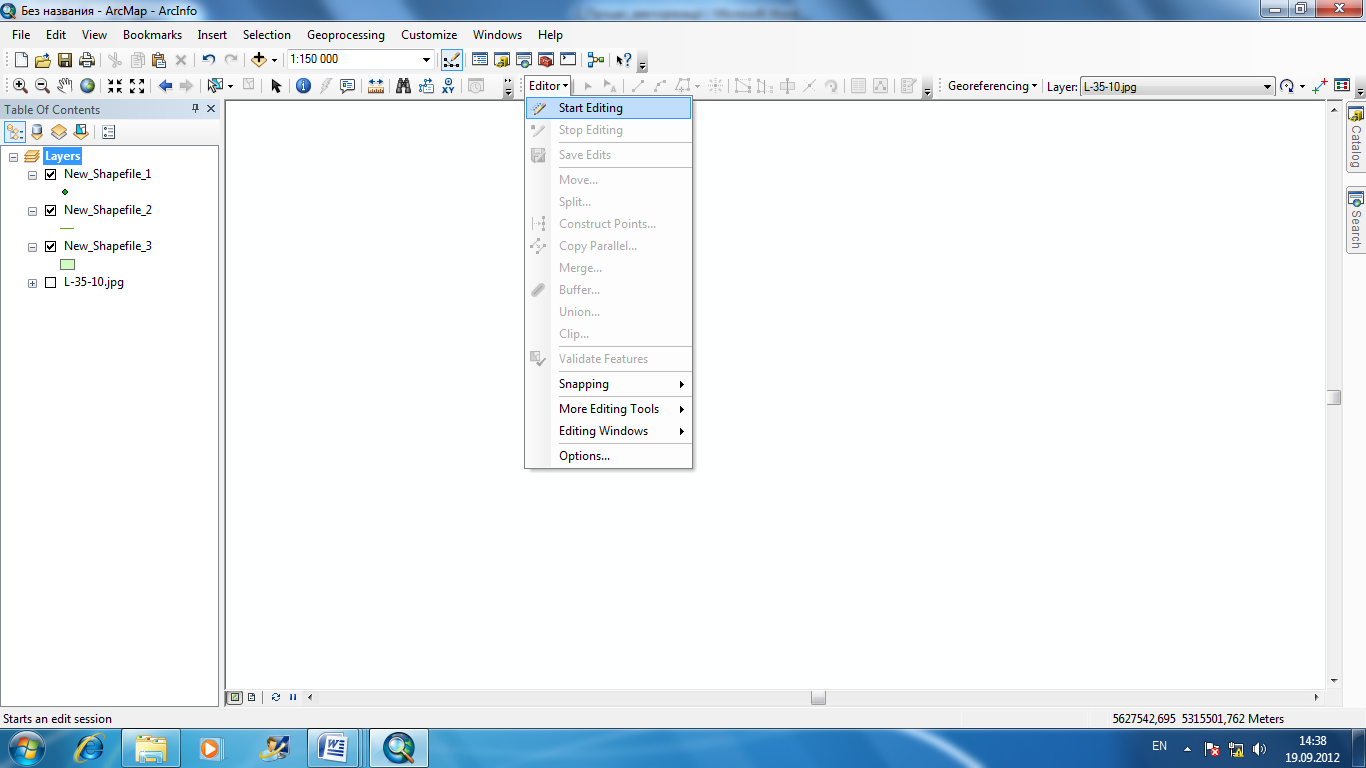Collapse the Layers data frame

[x=14, y=156]
